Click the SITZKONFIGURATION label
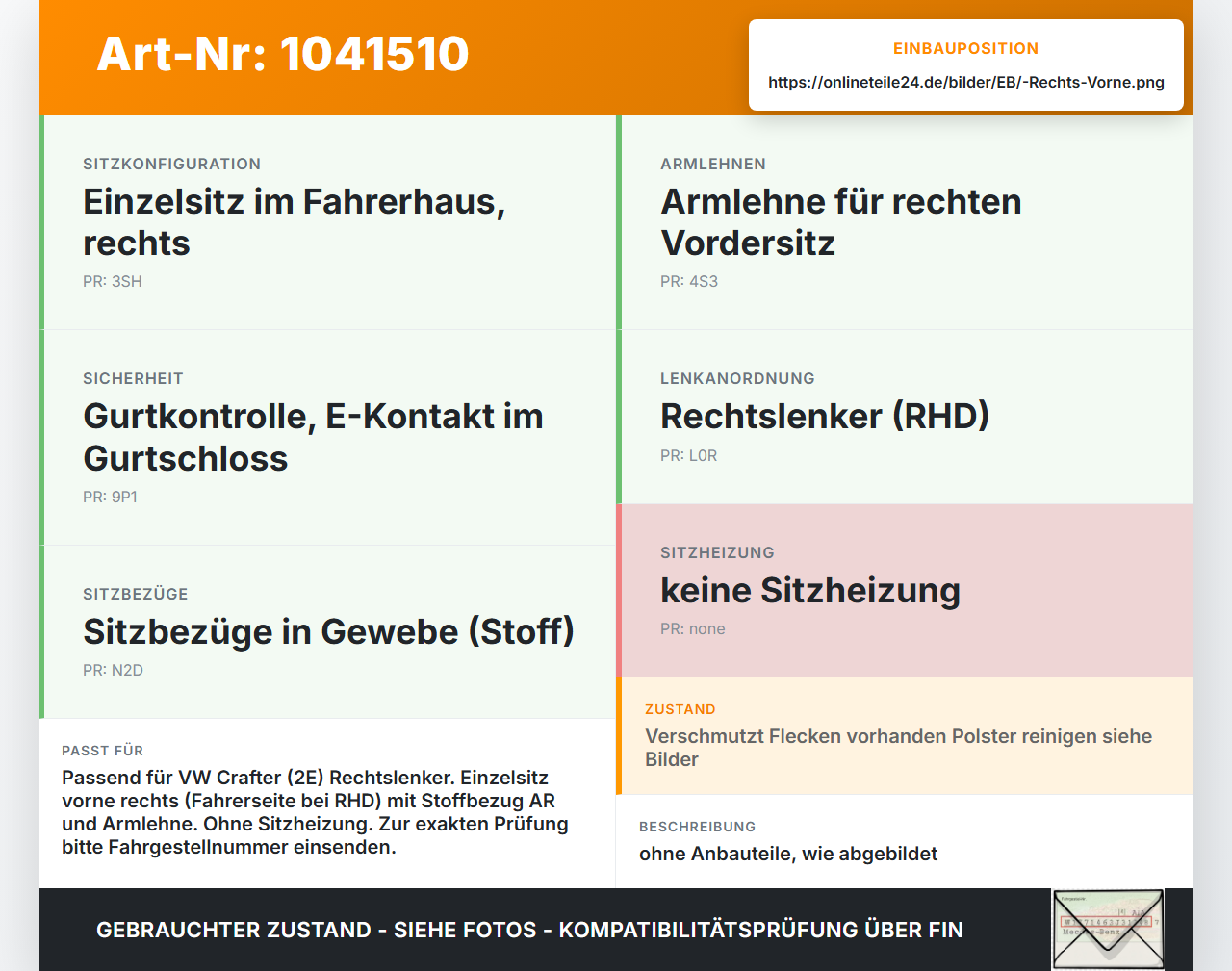The image size is (1232, 971). pyautogui.click(x=171, y=165)
